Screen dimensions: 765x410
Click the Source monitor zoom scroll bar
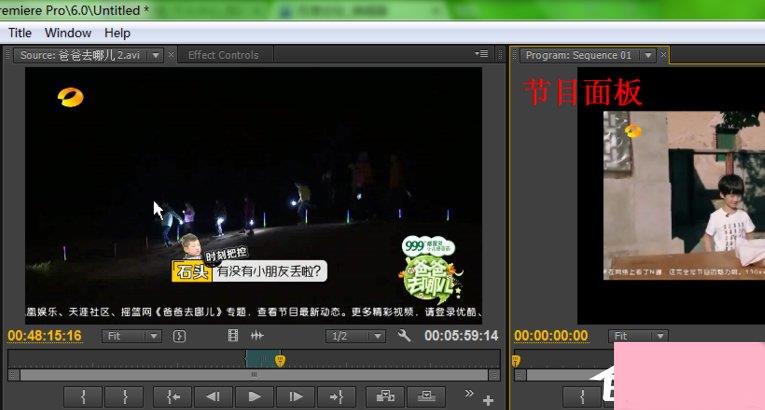(x=254, y=375)
